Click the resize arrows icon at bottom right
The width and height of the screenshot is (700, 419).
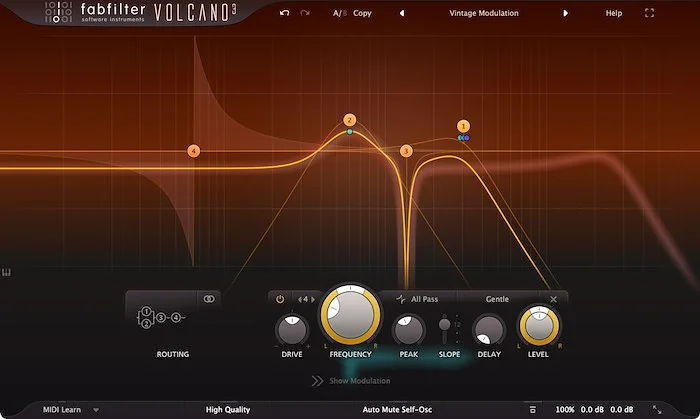pos(657,409)
